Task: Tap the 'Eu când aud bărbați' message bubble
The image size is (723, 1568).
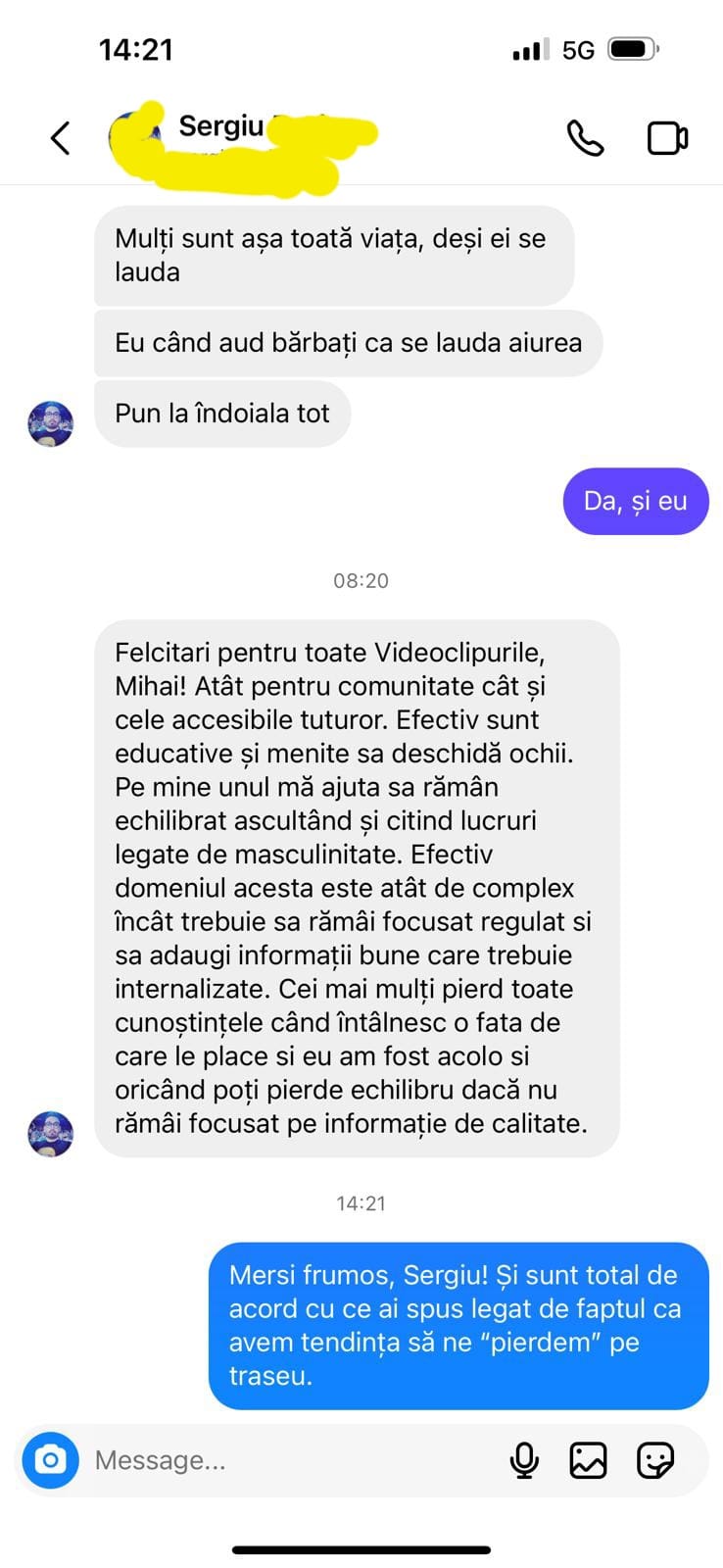Action: [x=348, y=343]
